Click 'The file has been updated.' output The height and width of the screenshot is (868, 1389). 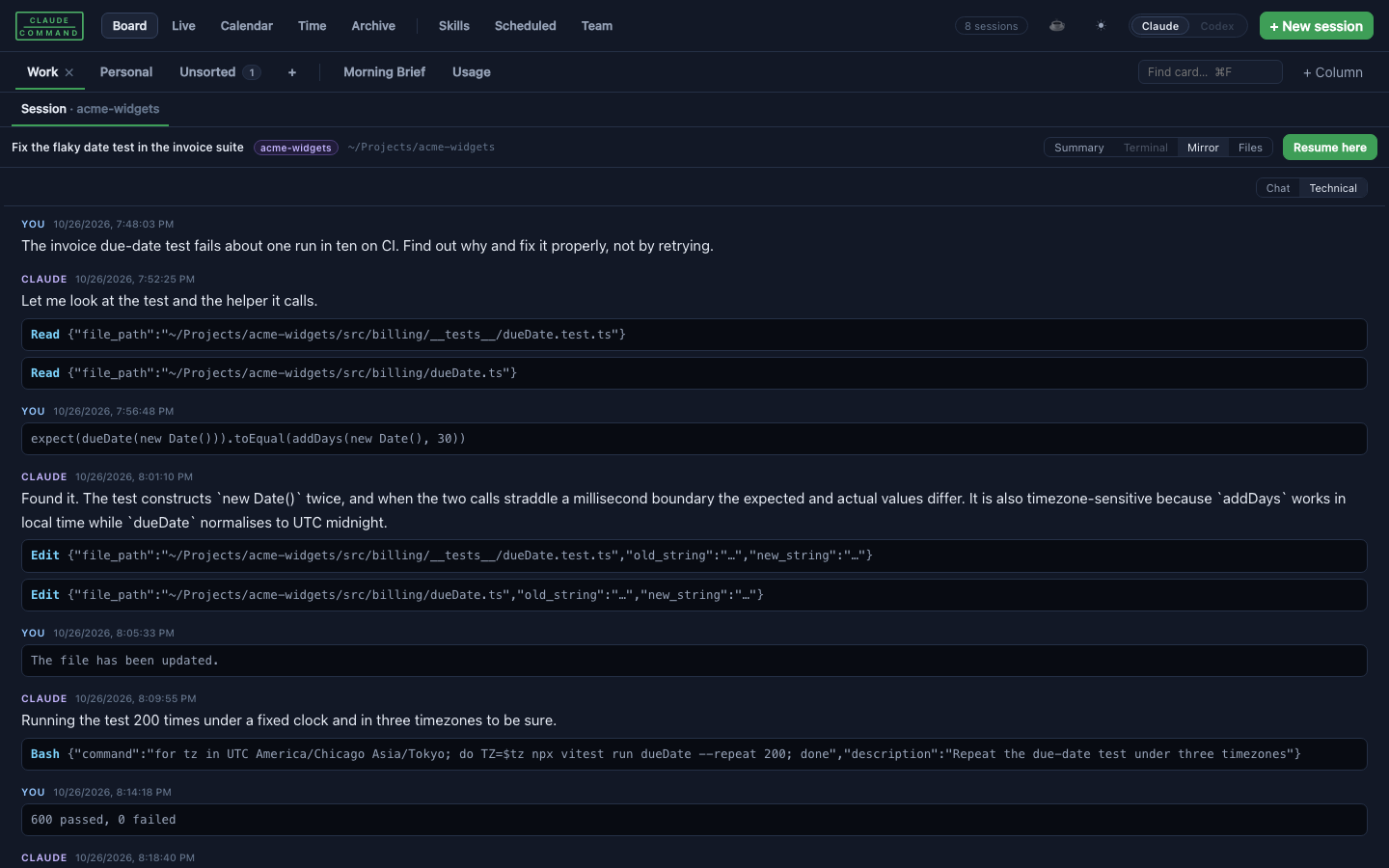pos(694,661)
